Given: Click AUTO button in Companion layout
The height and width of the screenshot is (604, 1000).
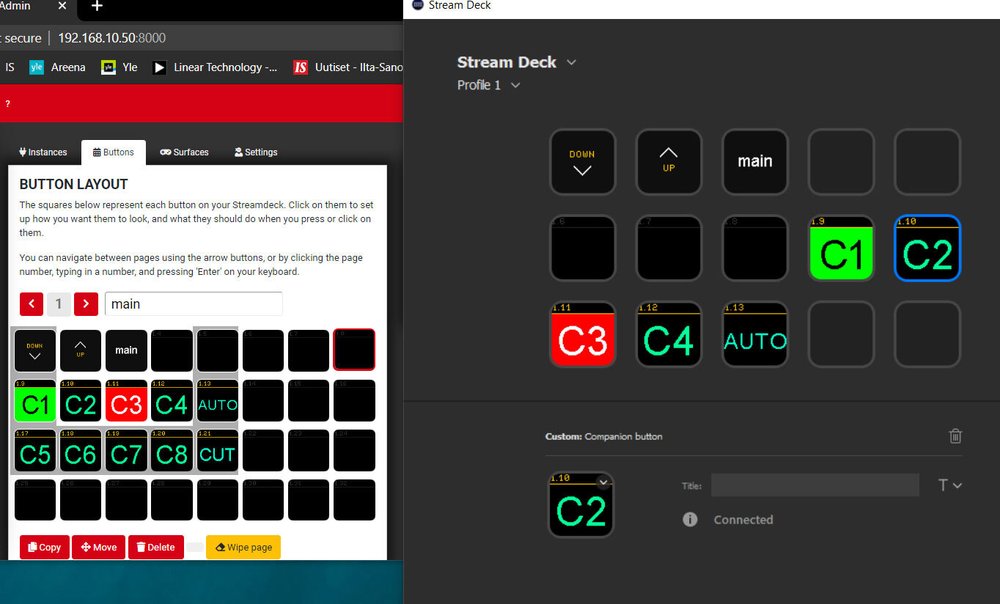Looking at the screenshot, I should tap(217, 401).
